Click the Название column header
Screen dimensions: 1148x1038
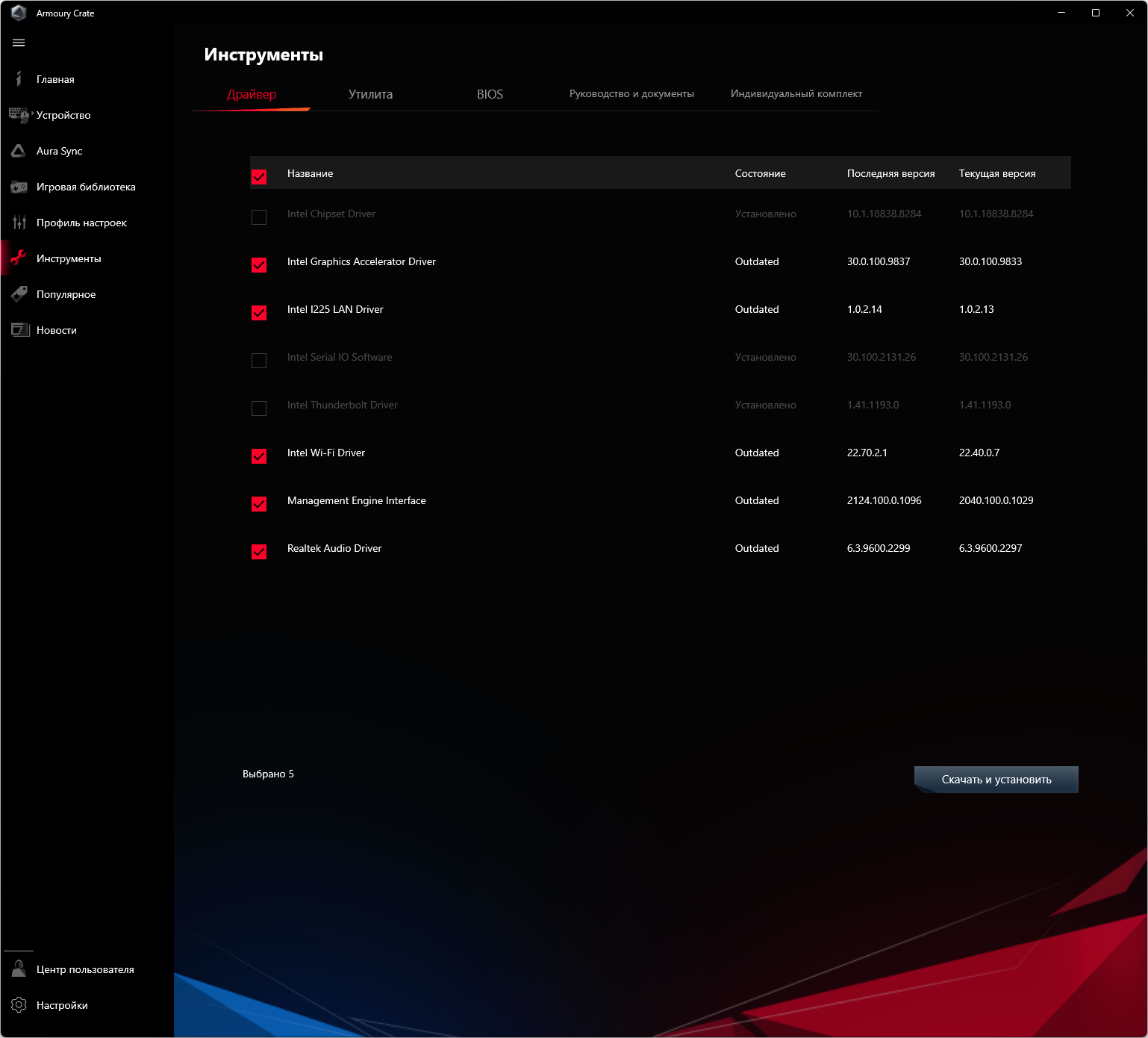click(x=311, y=173)
